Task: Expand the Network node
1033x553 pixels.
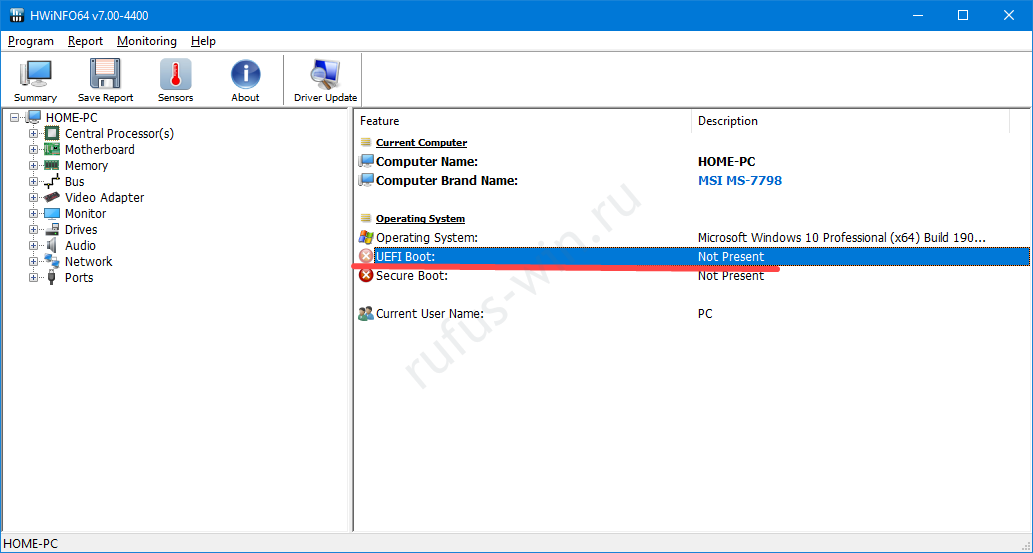Action: coord(33,262)
